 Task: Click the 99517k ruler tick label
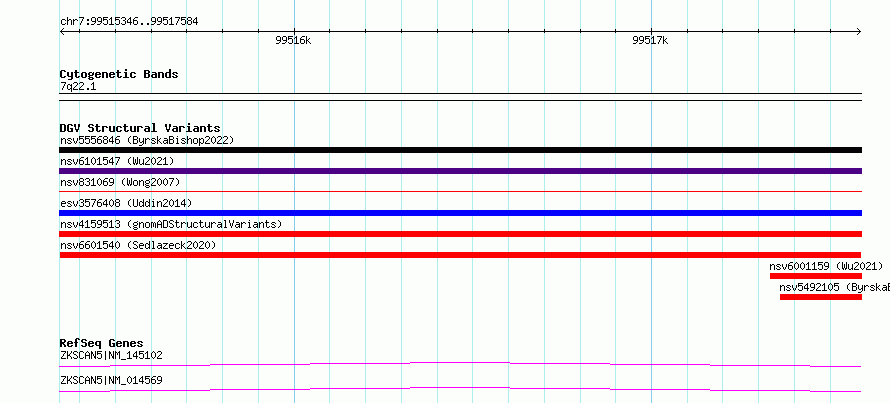(650, 40)
